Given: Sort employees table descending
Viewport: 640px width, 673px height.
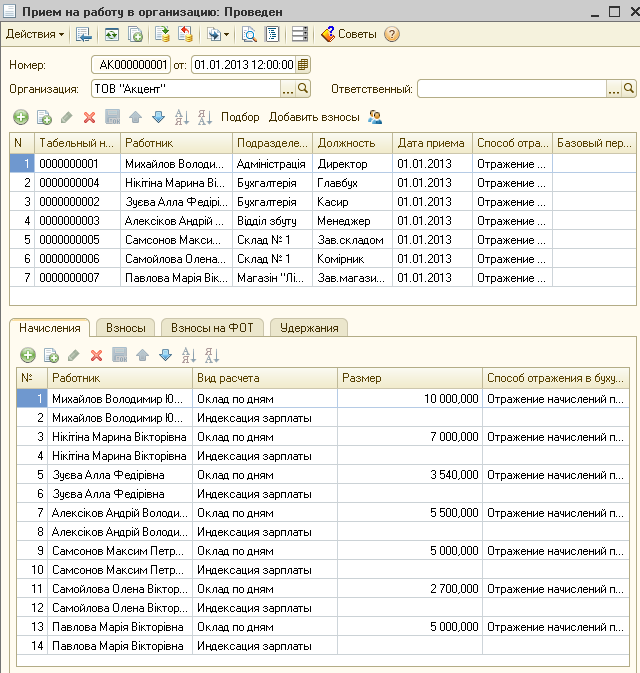Looking at the screenshot, I should (x=205, y=117).
